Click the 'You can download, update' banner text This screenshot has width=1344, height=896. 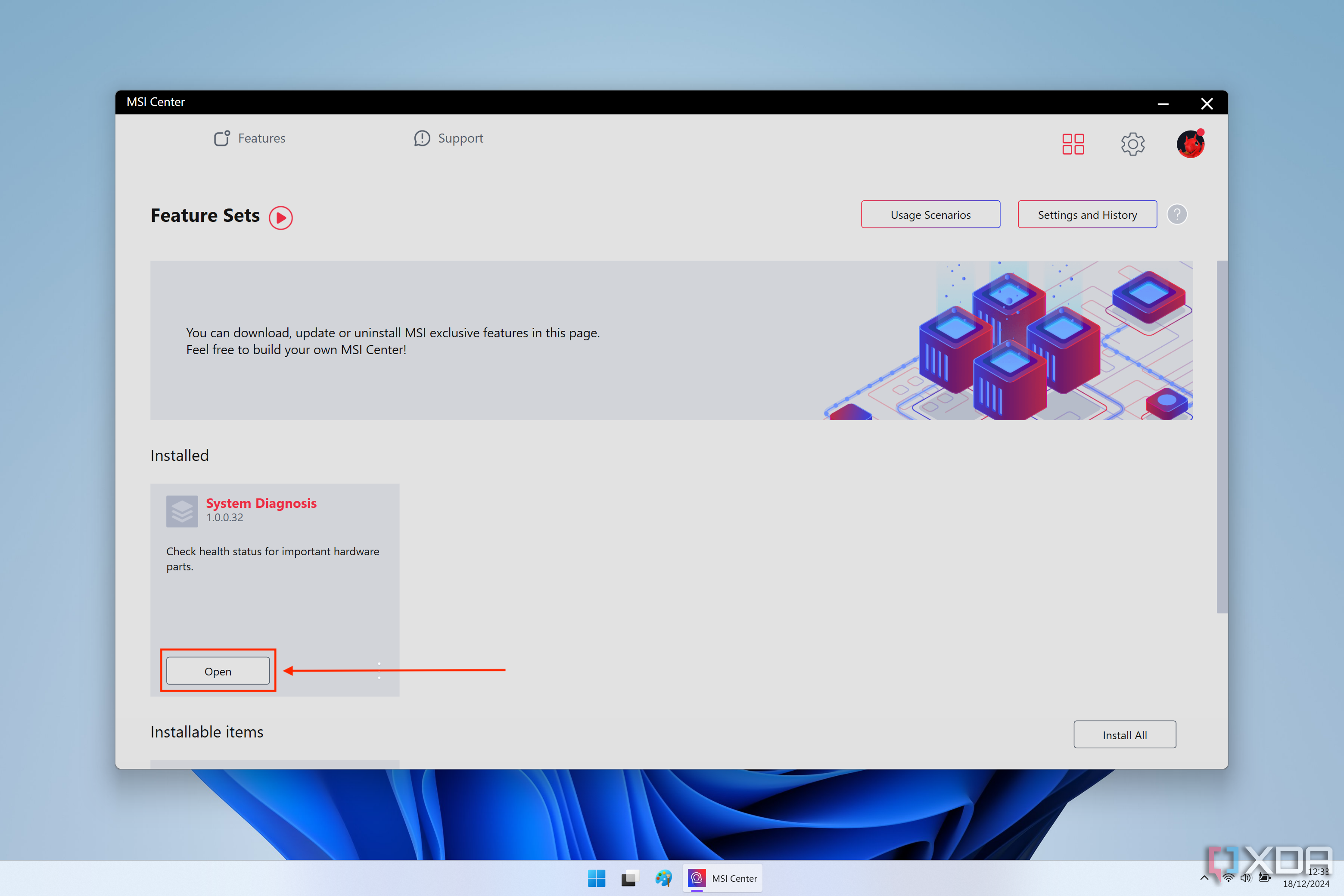point(392,341)
